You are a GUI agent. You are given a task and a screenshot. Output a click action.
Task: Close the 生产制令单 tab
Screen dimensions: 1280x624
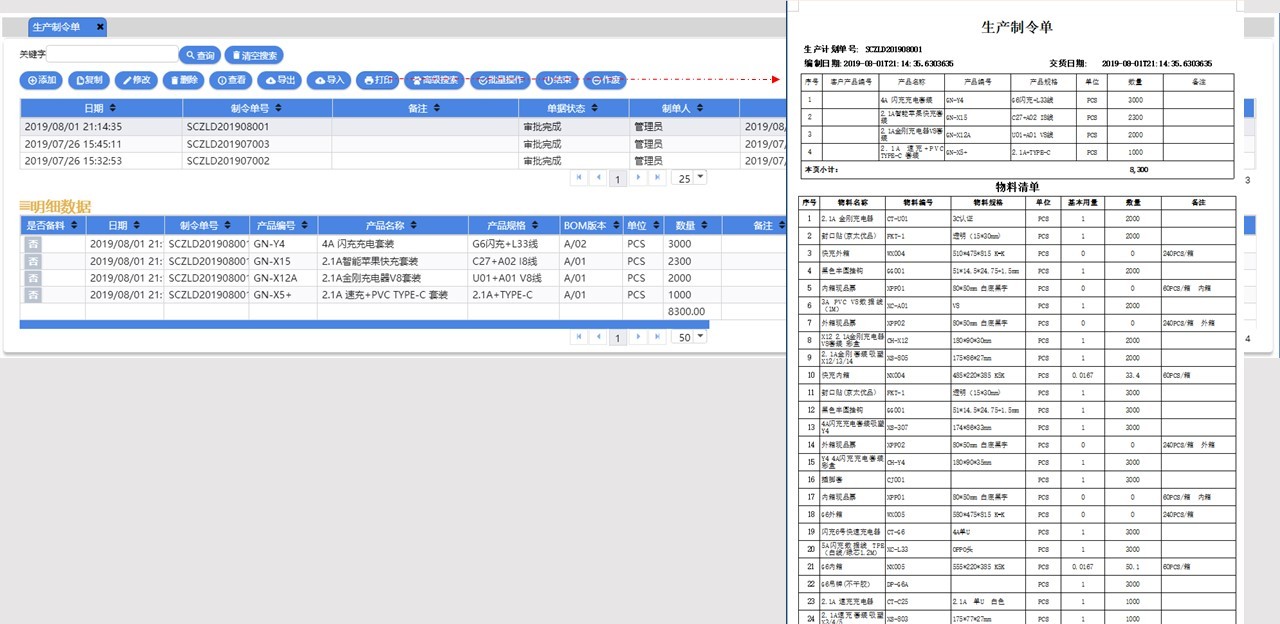(x=100, y=27)
